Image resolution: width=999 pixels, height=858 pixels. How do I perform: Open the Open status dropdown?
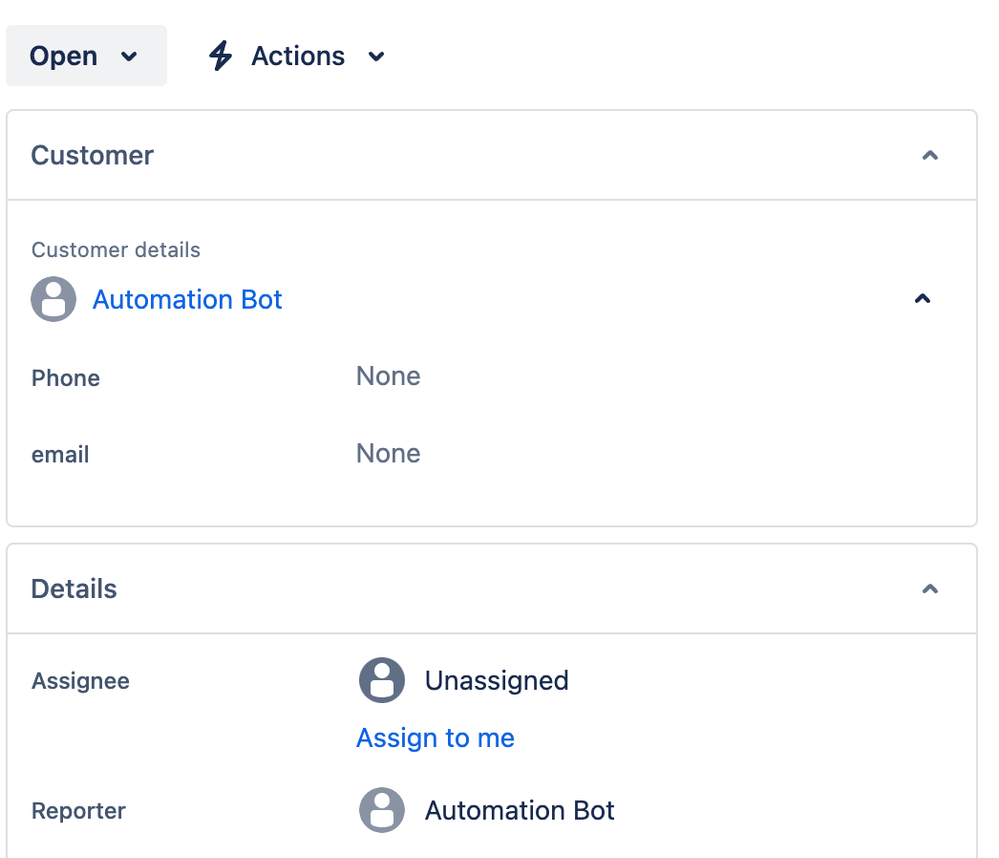[x=86, y=56]
